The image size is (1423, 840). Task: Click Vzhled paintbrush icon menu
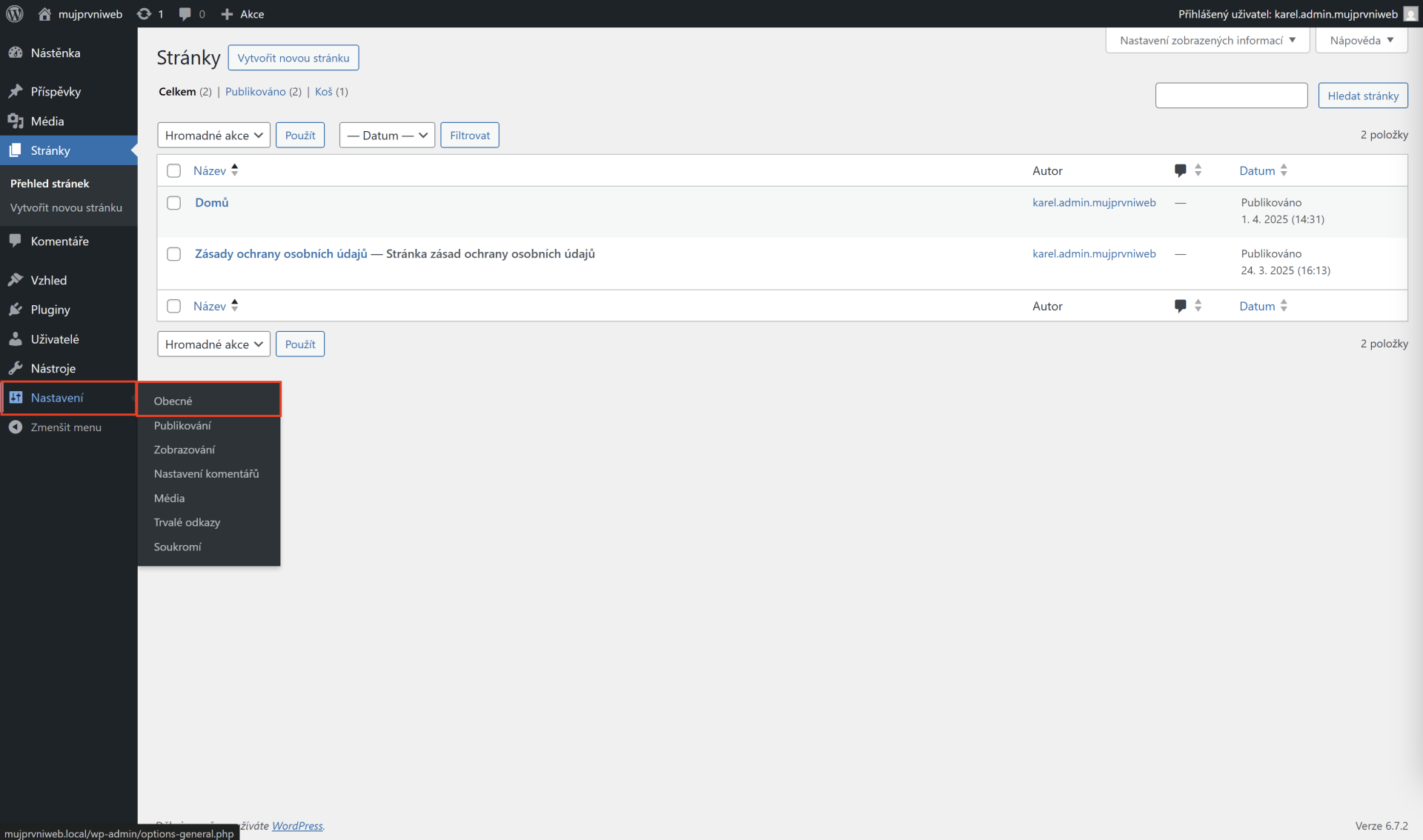pos(16,280)
